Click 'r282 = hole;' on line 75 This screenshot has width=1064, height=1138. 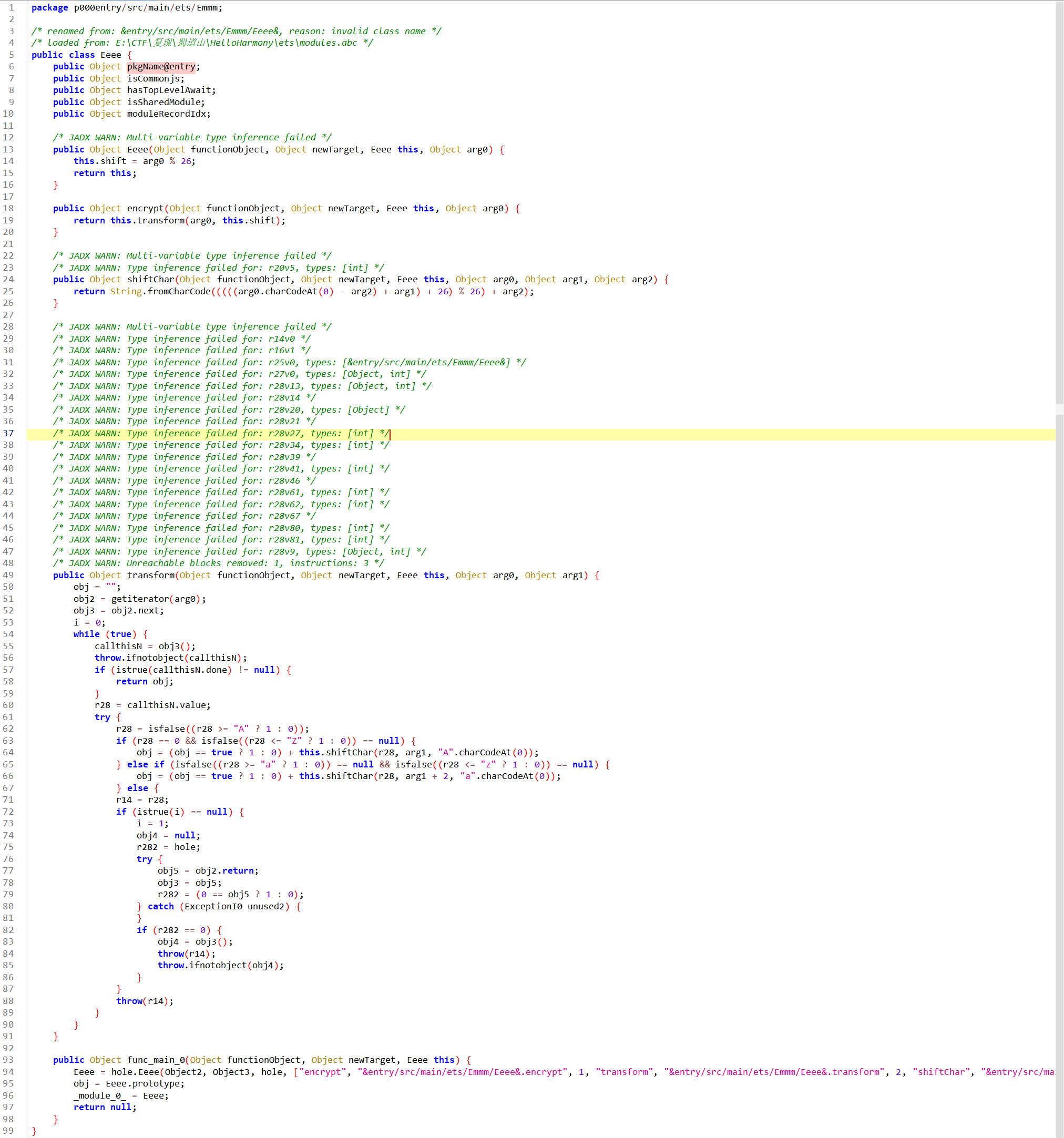point(168,847)
